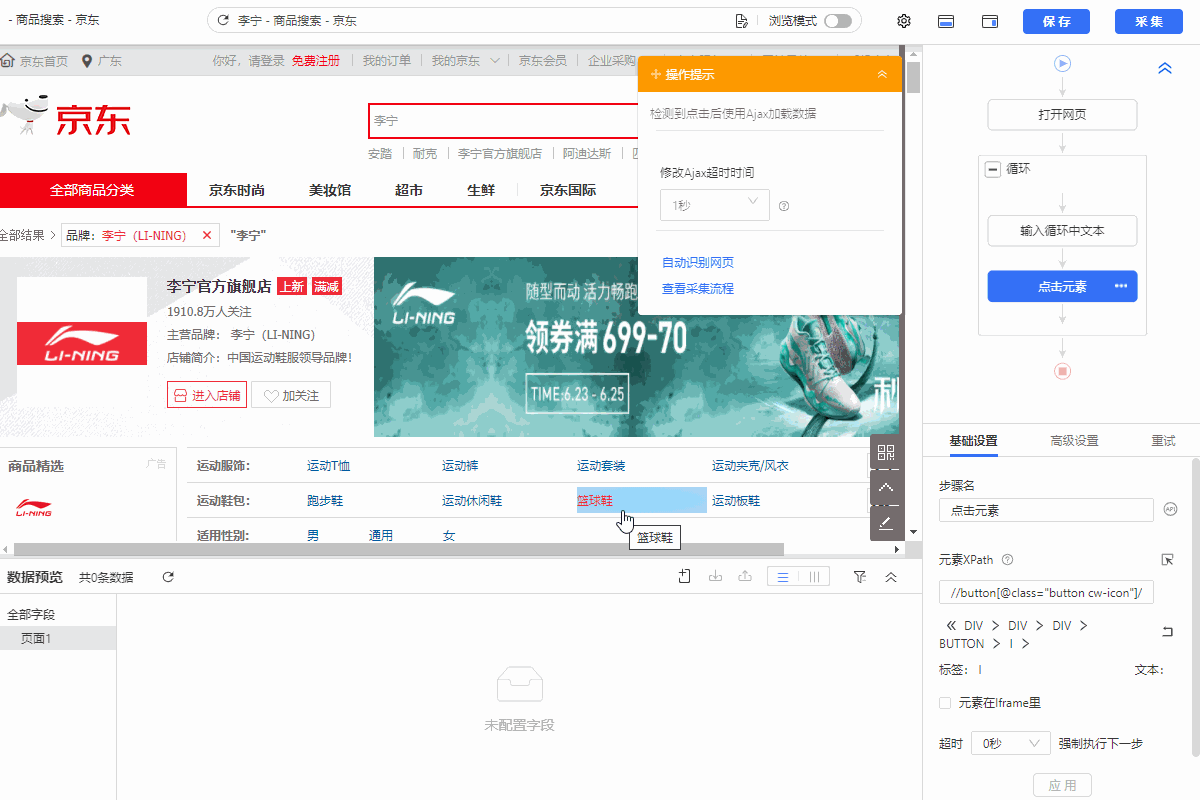Click help icon beside Ajax timeout dropdown

pos(784,206)
